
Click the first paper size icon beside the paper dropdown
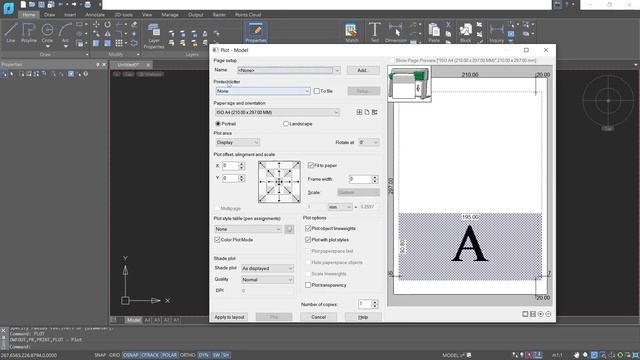pyautogui.click(x=359, y=112)
